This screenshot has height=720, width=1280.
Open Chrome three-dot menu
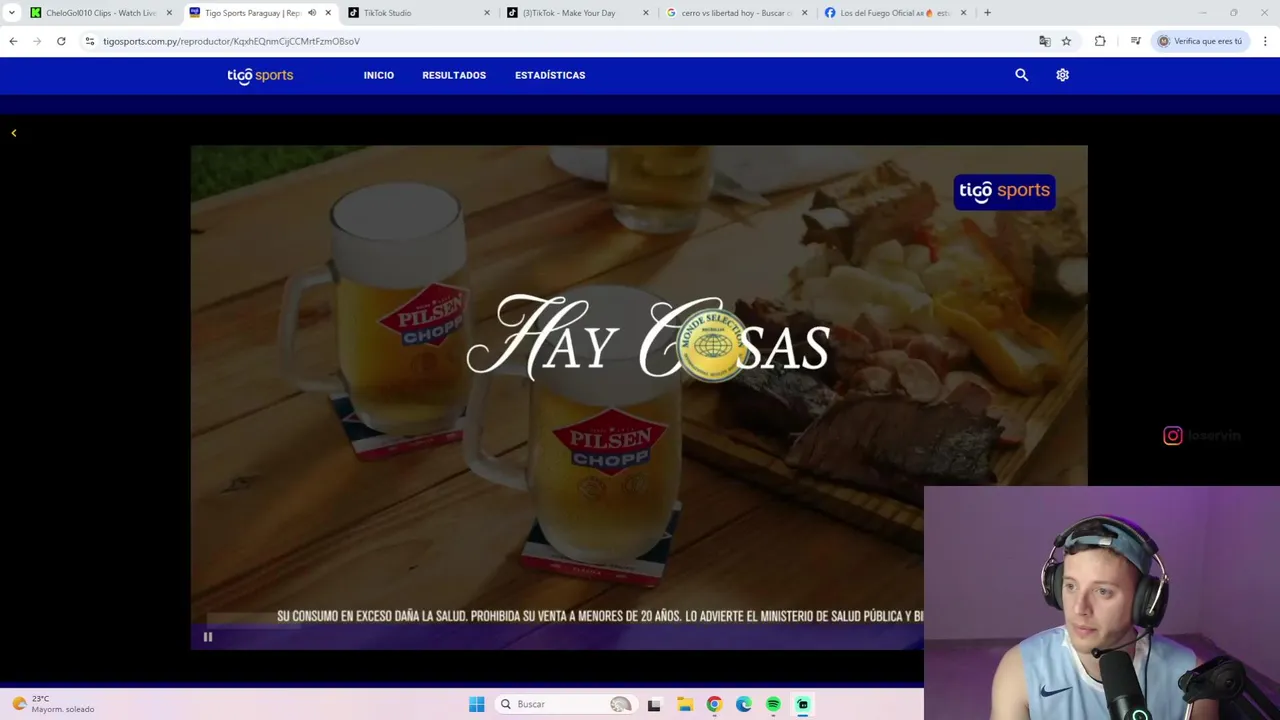(x=1265, y=41)
